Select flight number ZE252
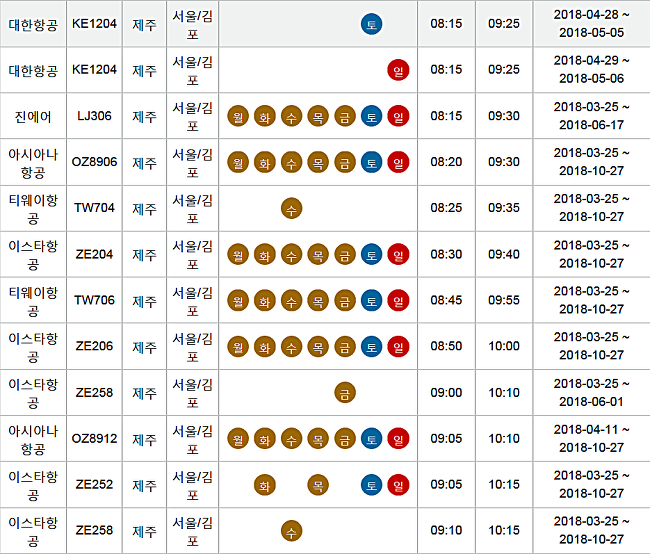Image resolution: width=650 pixels, height=554 pixels. [x=94, y=484]
